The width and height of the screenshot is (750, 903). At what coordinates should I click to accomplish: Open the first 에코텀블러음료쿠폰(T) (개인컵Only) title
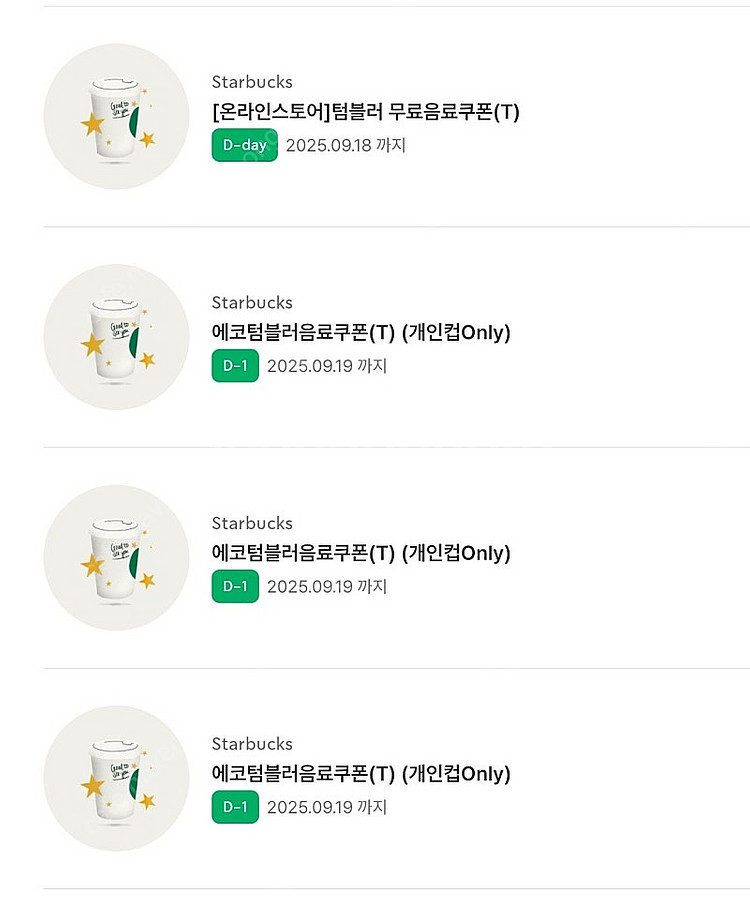click(x=361, y=333)
